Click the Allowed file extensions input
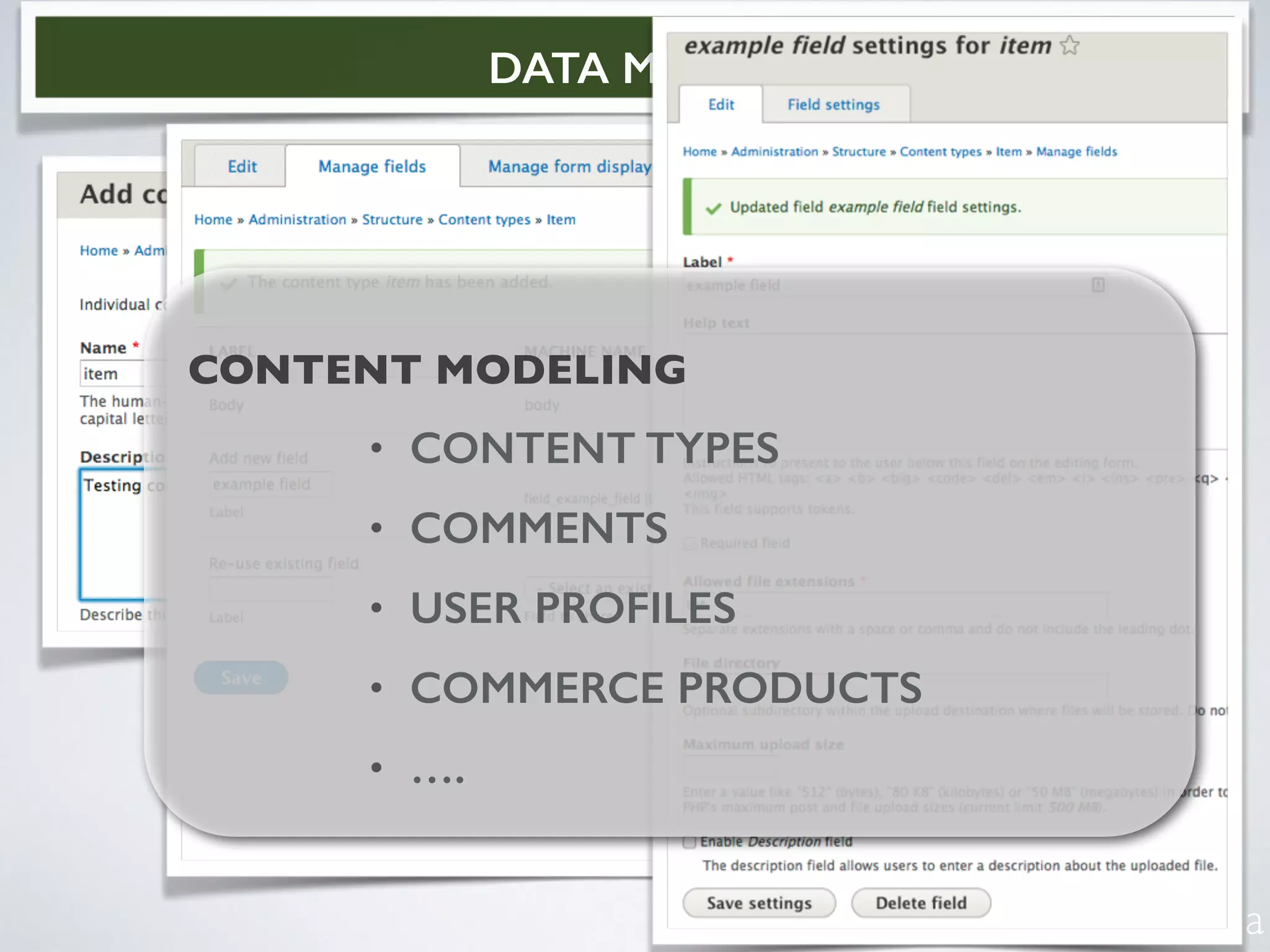This screenshot has height=952, width=1270. click(x=895, y=603)
